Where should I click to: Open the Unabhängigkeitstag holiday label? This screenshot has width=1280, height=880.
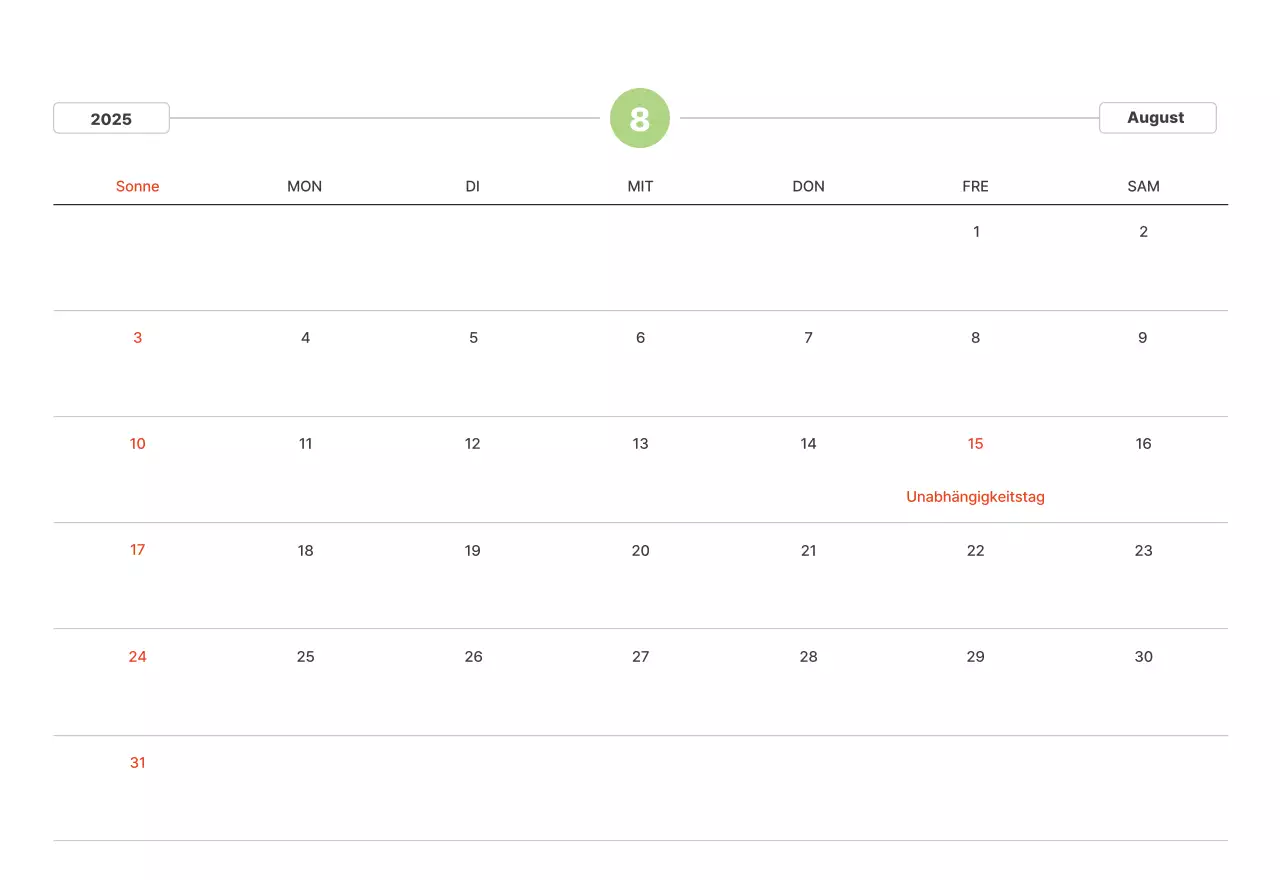[x=975, y=496]
